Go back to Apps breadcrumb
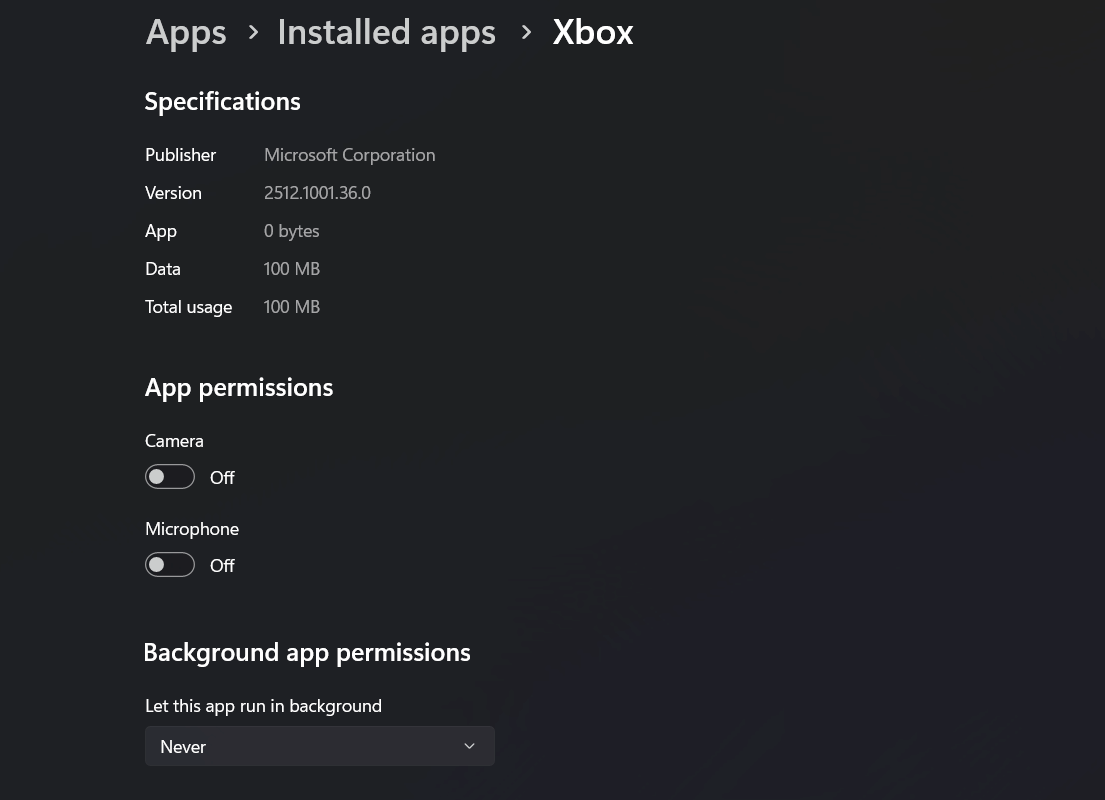1105x800 pixels. click(x=186, y=32)
